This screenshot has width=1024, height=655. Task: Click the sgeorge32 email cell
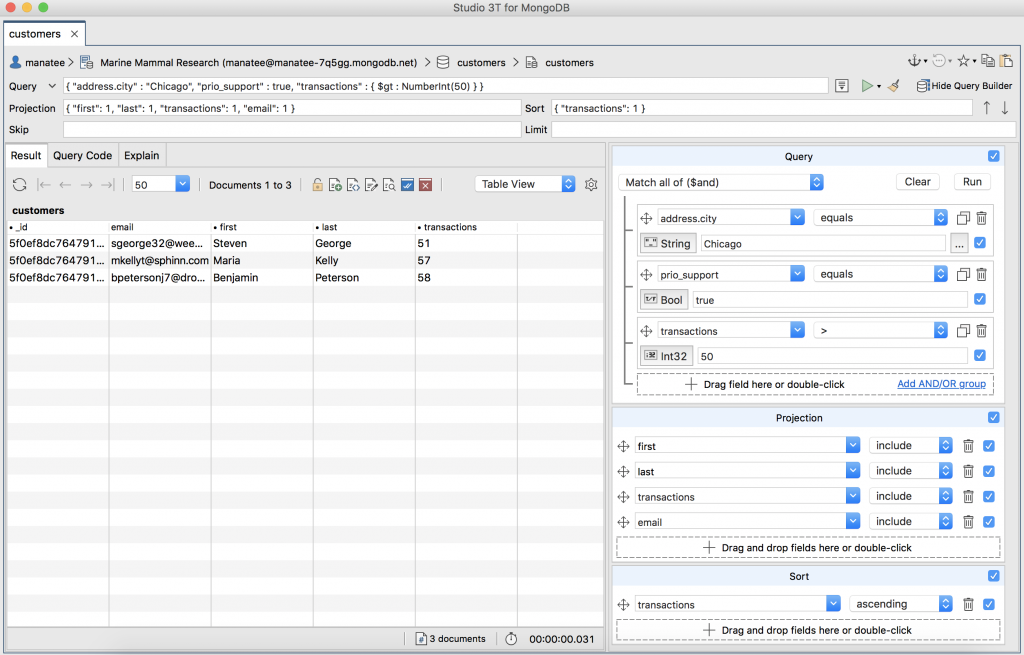[x=159, y=244]
